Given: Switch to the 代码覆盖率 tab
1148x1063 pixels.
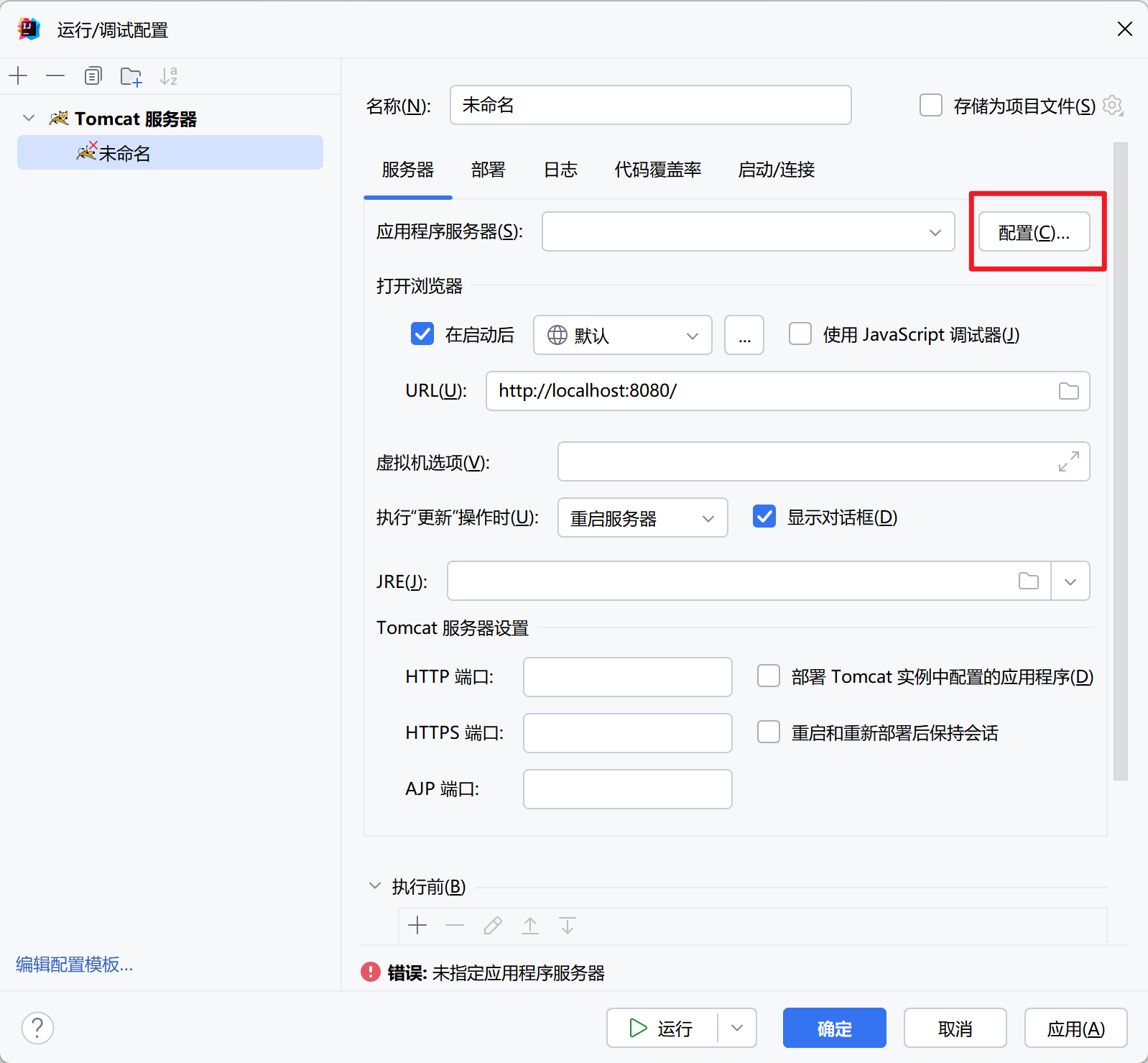Looking at the screenshot, I should click(658, 170).
